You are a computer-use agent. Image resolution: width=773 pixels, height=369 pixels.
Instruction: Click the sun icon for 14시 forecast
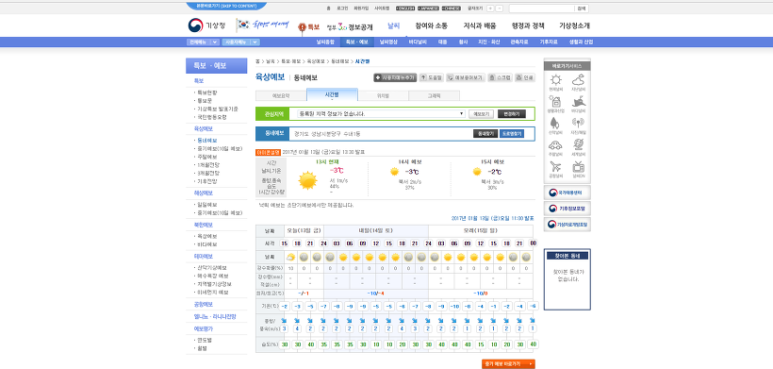point(394,172)
